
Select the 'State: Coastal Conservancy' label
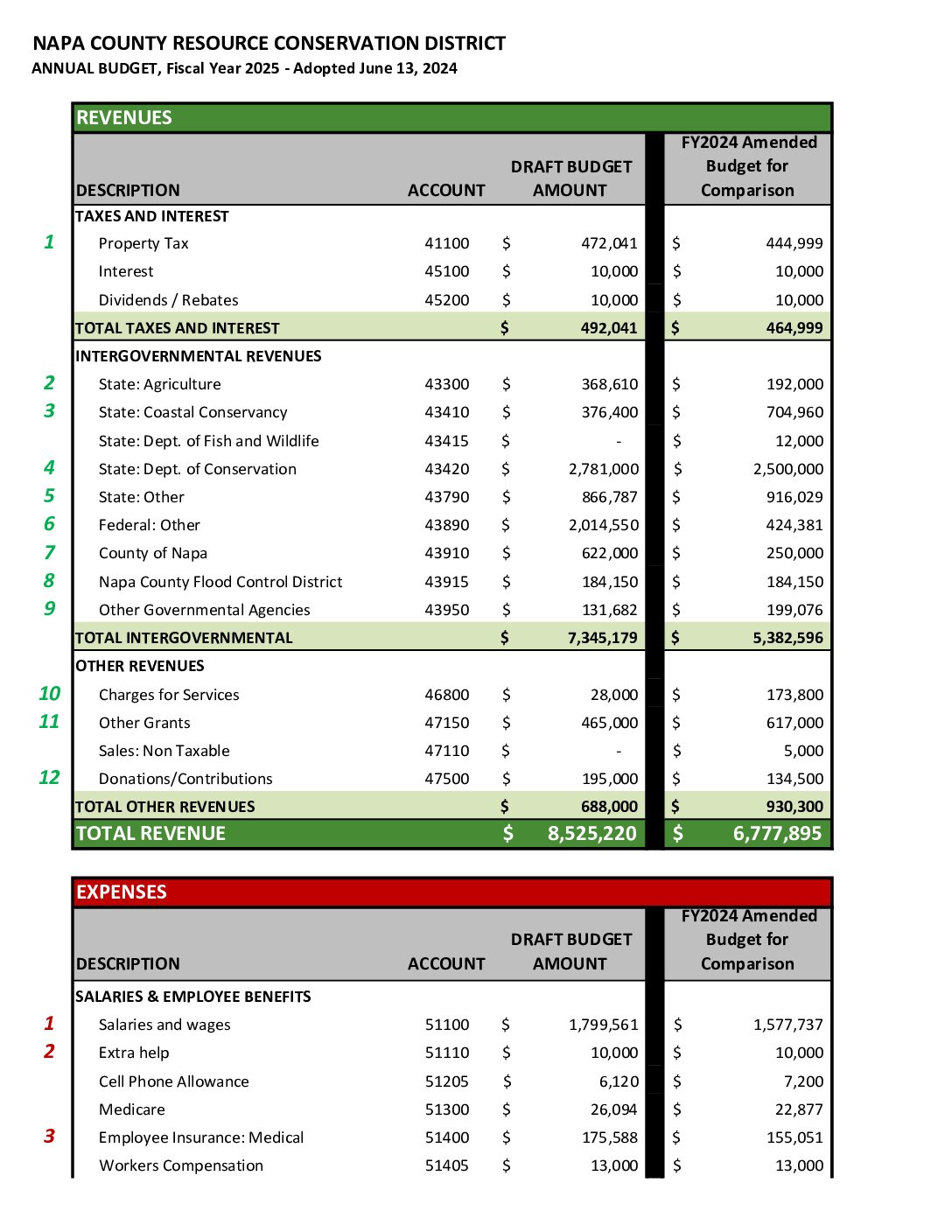click(193, 412)
